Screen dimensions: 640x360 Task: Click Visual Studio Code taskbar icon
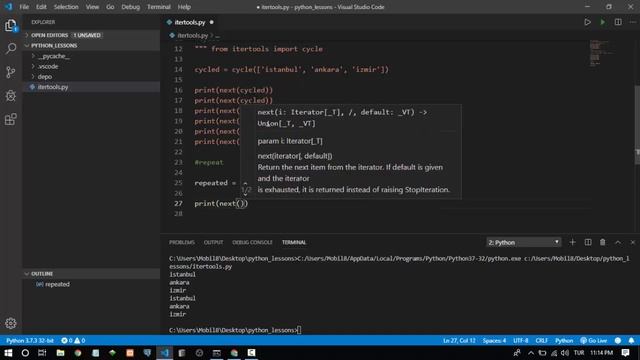165,353
